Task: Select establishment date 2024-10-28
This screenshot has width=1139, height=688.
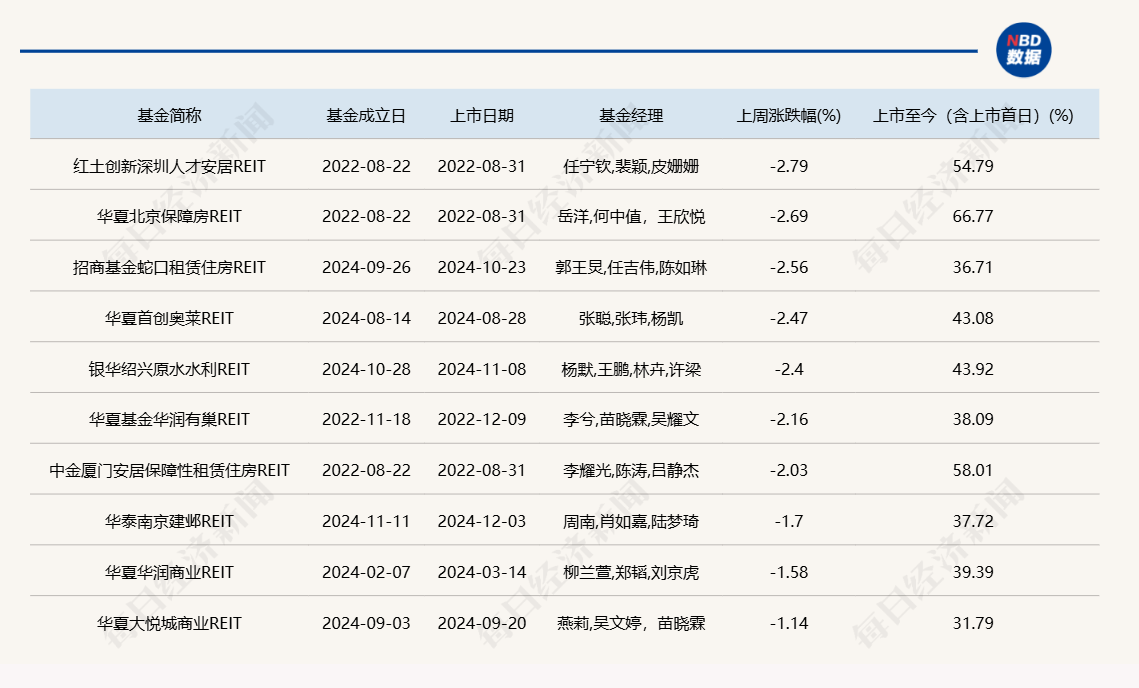Action: (x=366, y=369)
